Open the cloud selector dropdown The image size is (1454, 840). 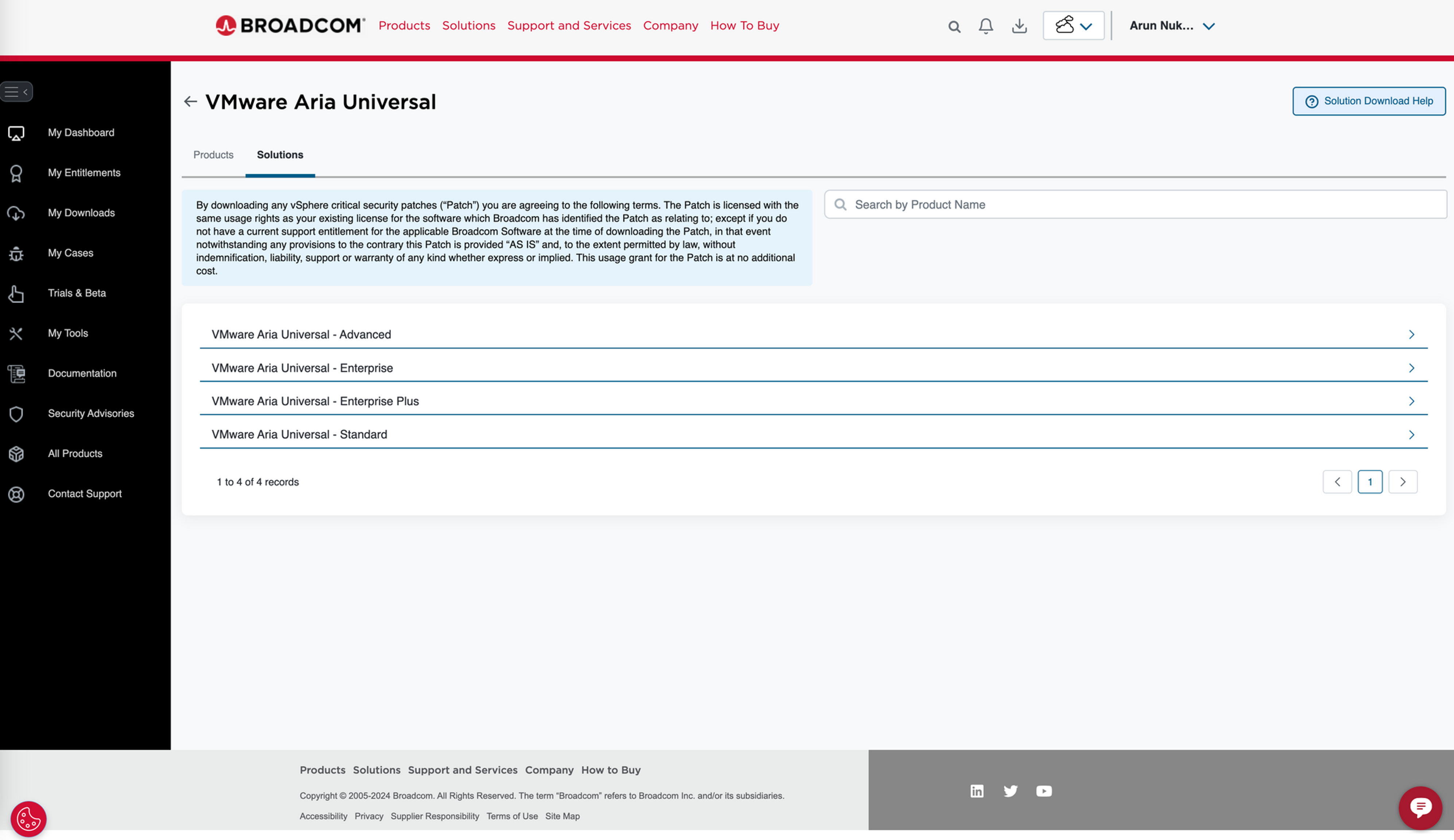tap(1073, 26)
